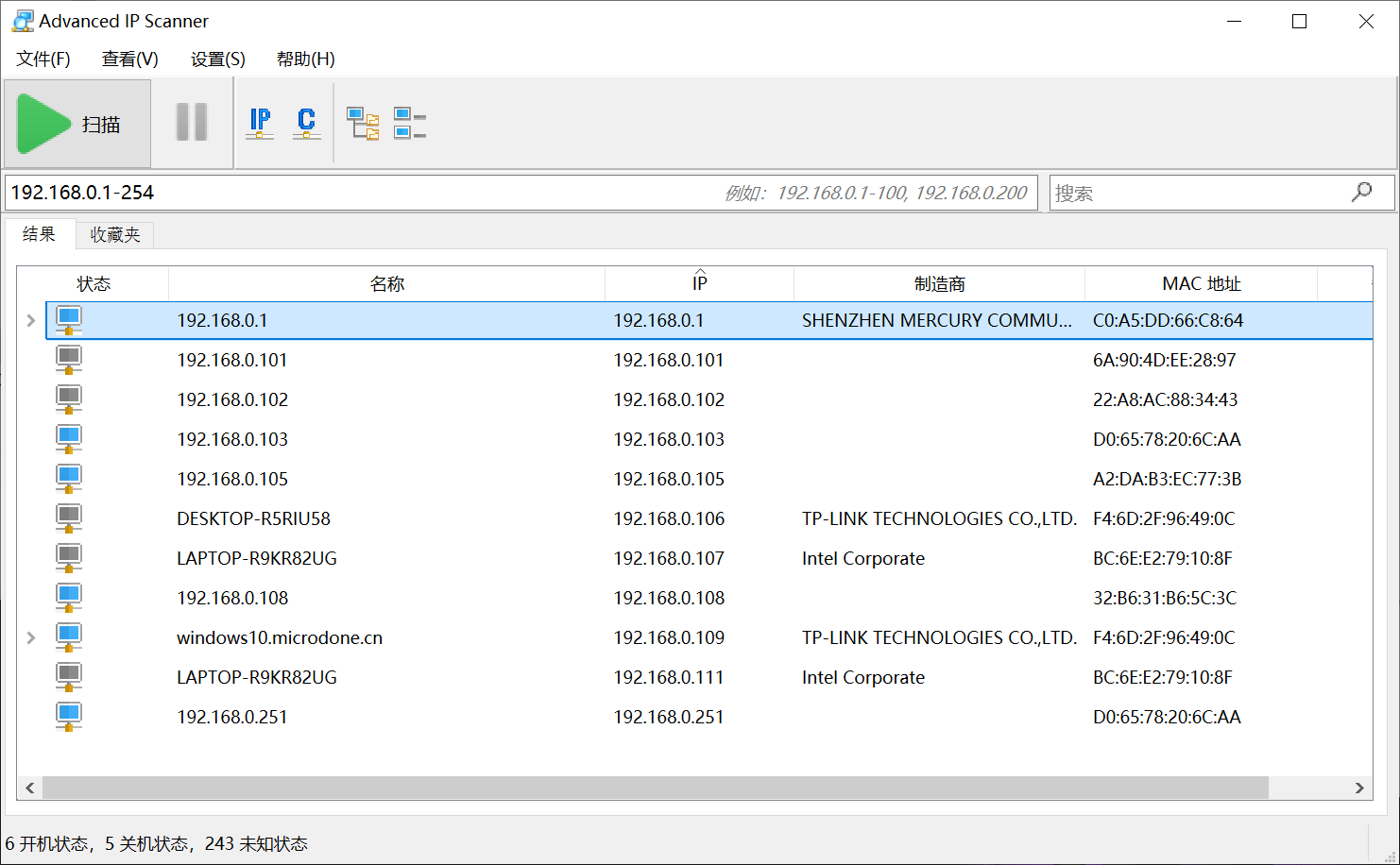Sort by the 名称 column header
Screen dimensions: 1400x865
pyautogui.click(x=387, y=283)
